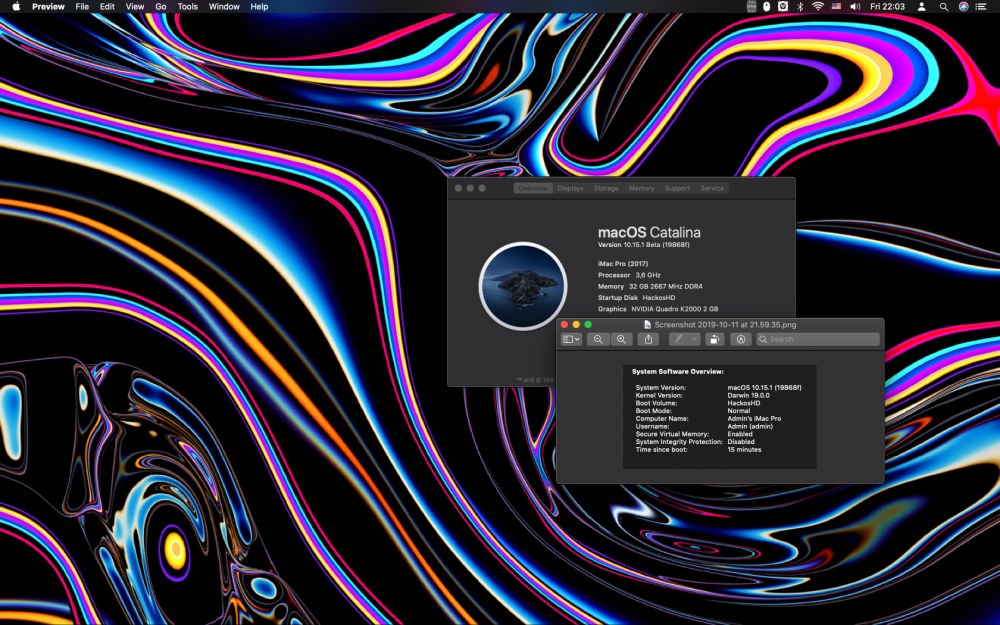The image size is (1000, 625).
Task: Click Graphics NVIDIA Quadro K2000 line
Action: pyautogui.click(x=658, y=309)
